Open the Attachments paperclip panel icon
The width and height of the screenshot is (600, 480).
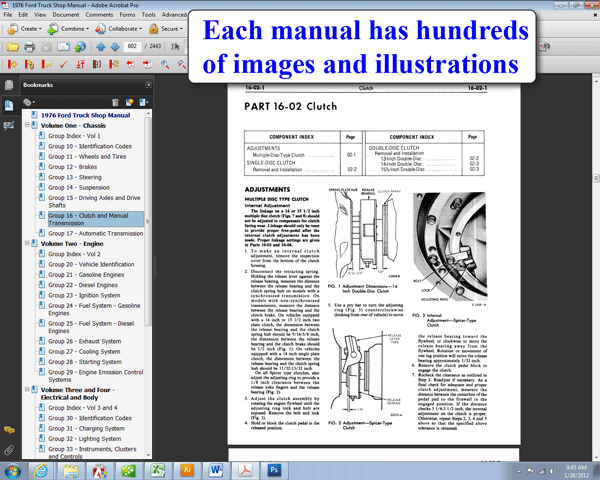(x=9, y=450)
